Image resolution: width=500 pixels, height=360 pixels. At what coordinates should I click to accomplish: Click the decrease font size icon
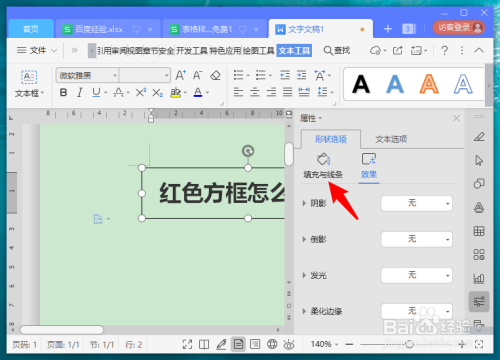[198, 75]
